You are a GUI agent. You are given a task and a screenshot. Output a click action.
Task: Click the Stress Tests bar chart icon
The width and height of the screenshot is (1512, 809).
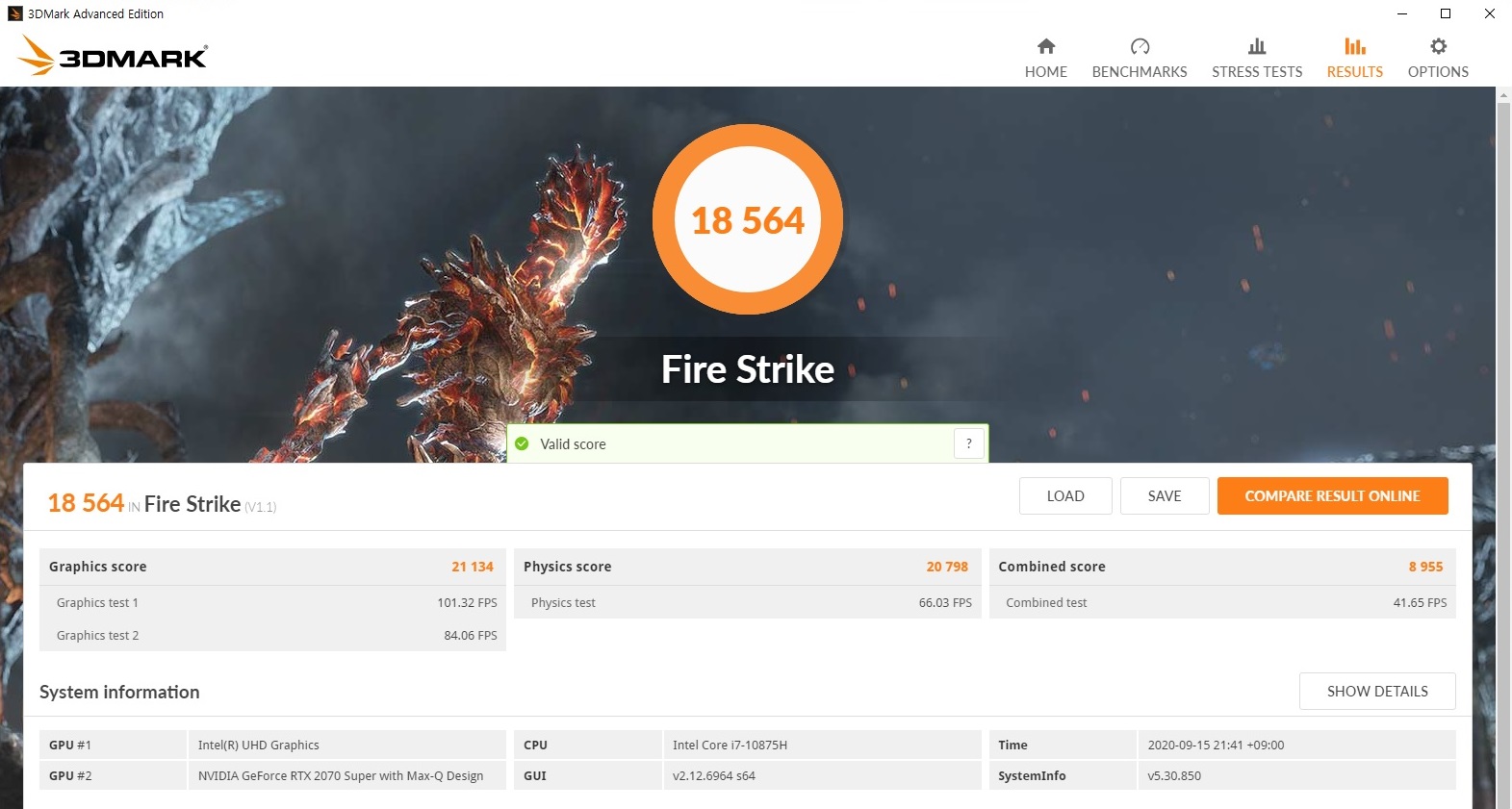[x=1257, y=46]
